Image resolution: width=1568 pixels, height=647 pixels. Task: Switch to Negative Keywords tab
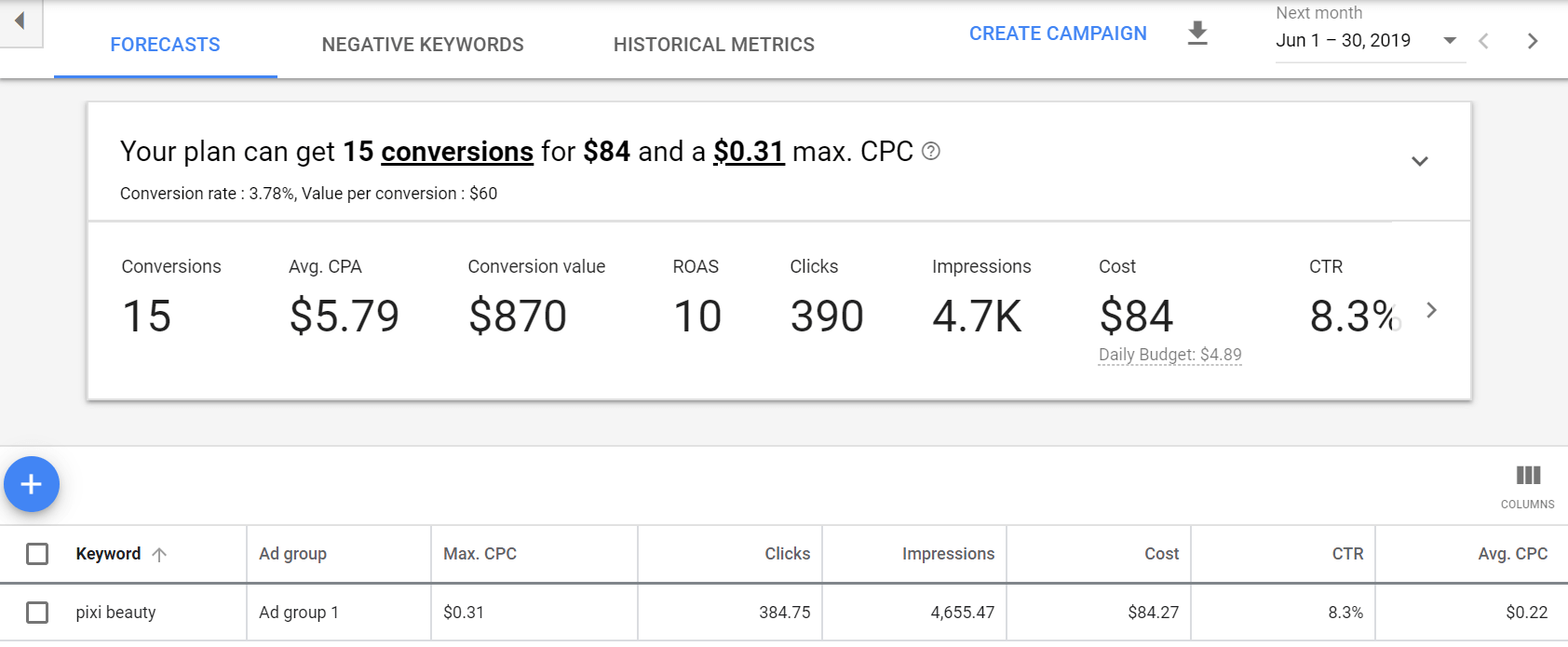tap(423, 45)
